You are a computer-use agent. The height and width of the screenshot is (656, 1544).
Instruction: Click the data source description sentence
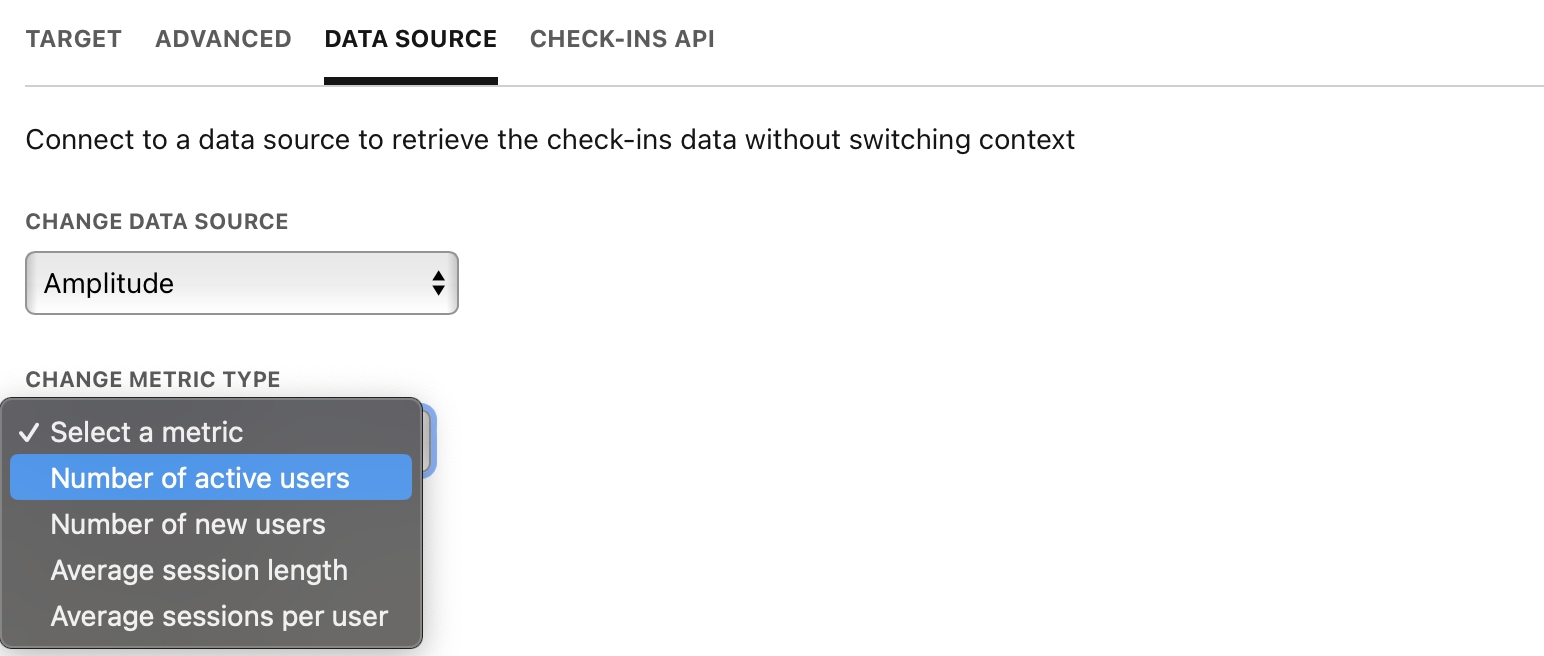pyautogui.click(x=550, y=139)
